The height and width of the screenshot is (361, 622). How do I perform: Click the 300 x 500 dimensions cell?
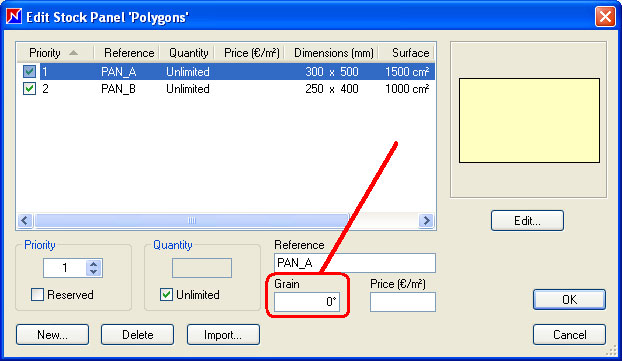pos(332,72)
